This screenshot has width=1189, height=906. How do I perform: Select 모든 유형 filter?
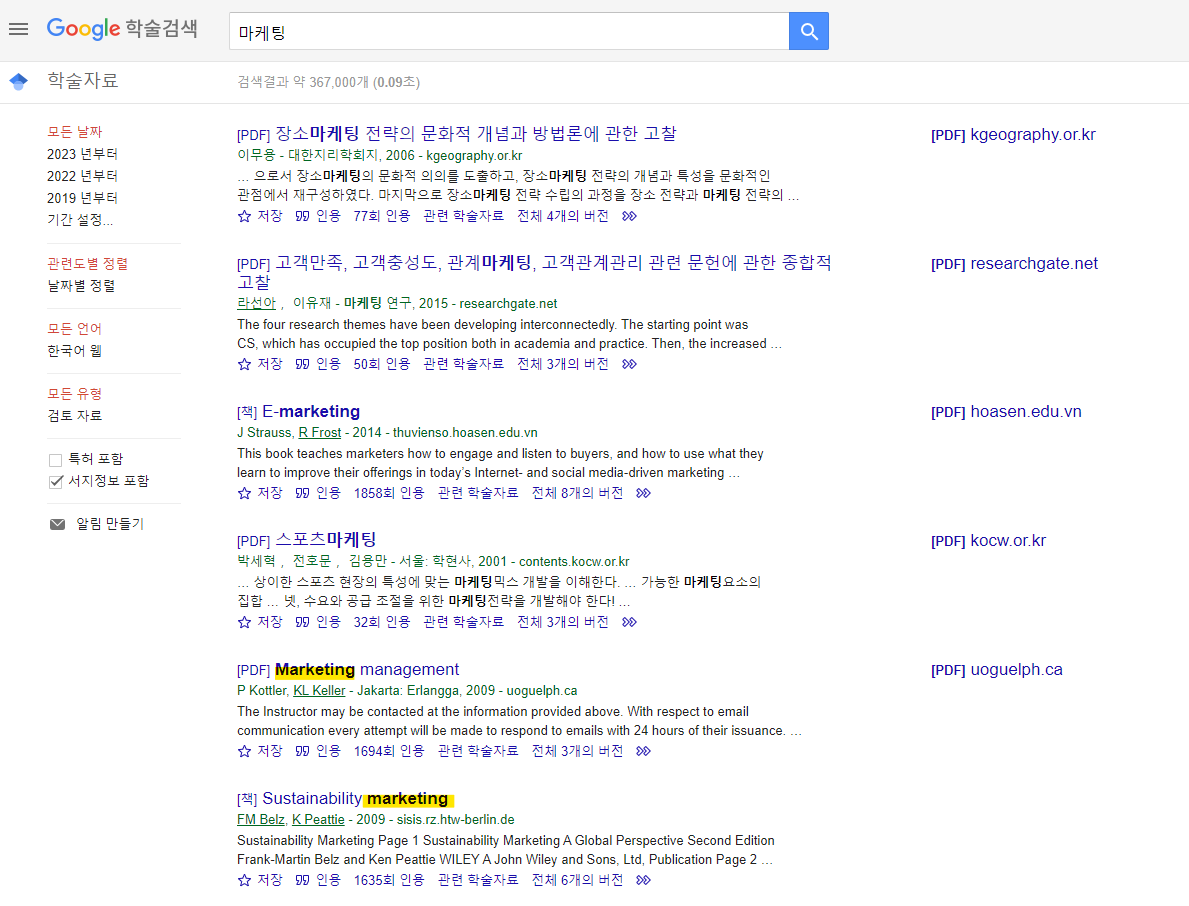pos(74,393)
